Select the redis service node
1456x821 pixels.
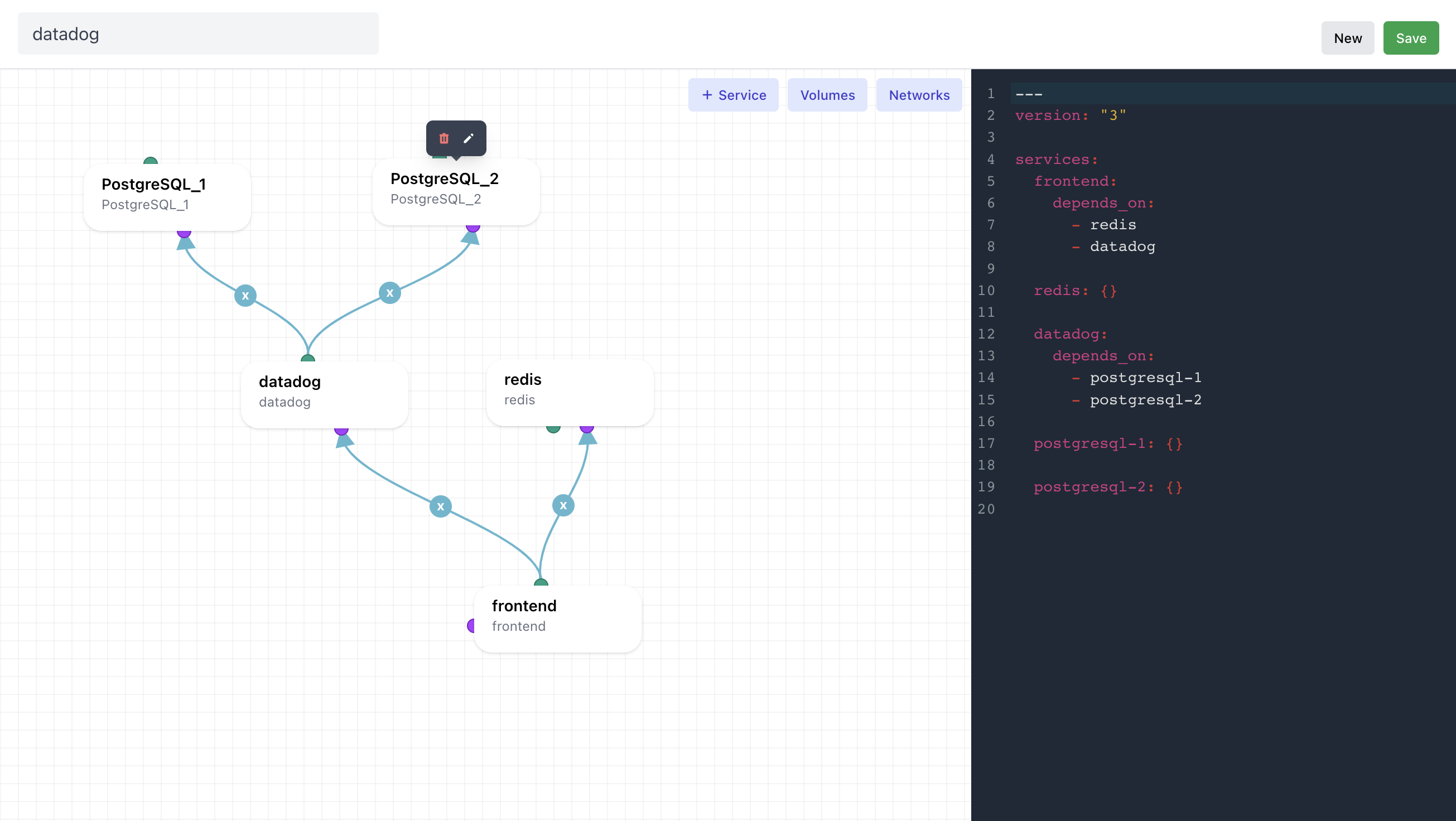(570, 391)
